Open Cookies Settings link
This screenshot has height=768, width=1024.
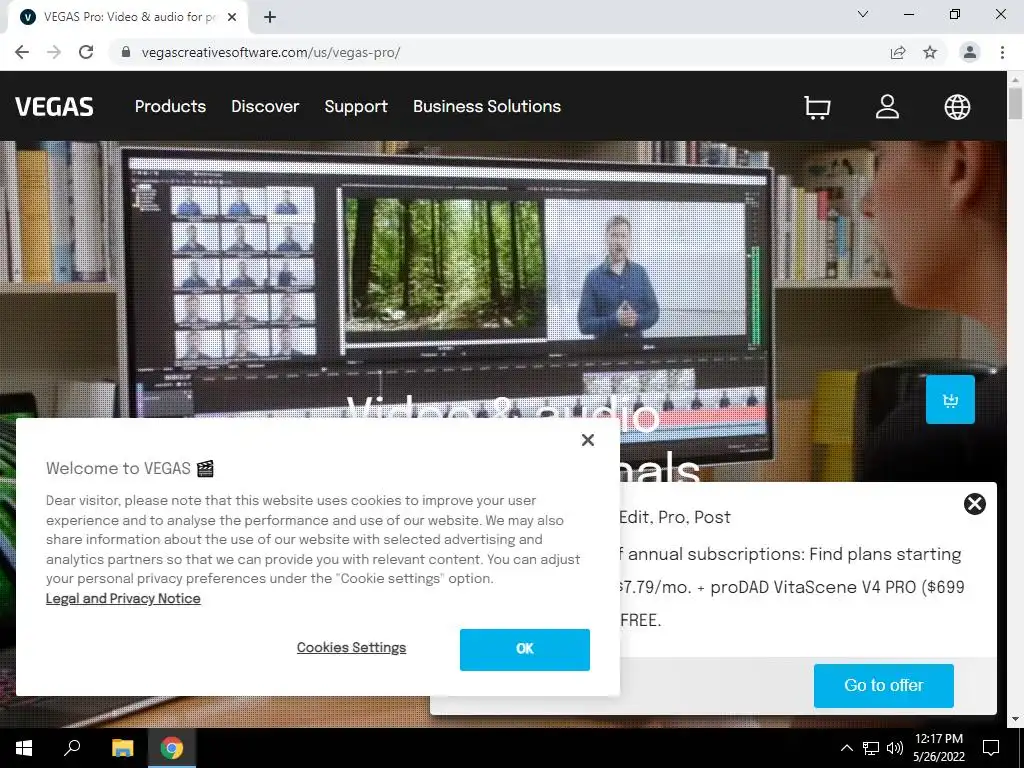[351, 648]
